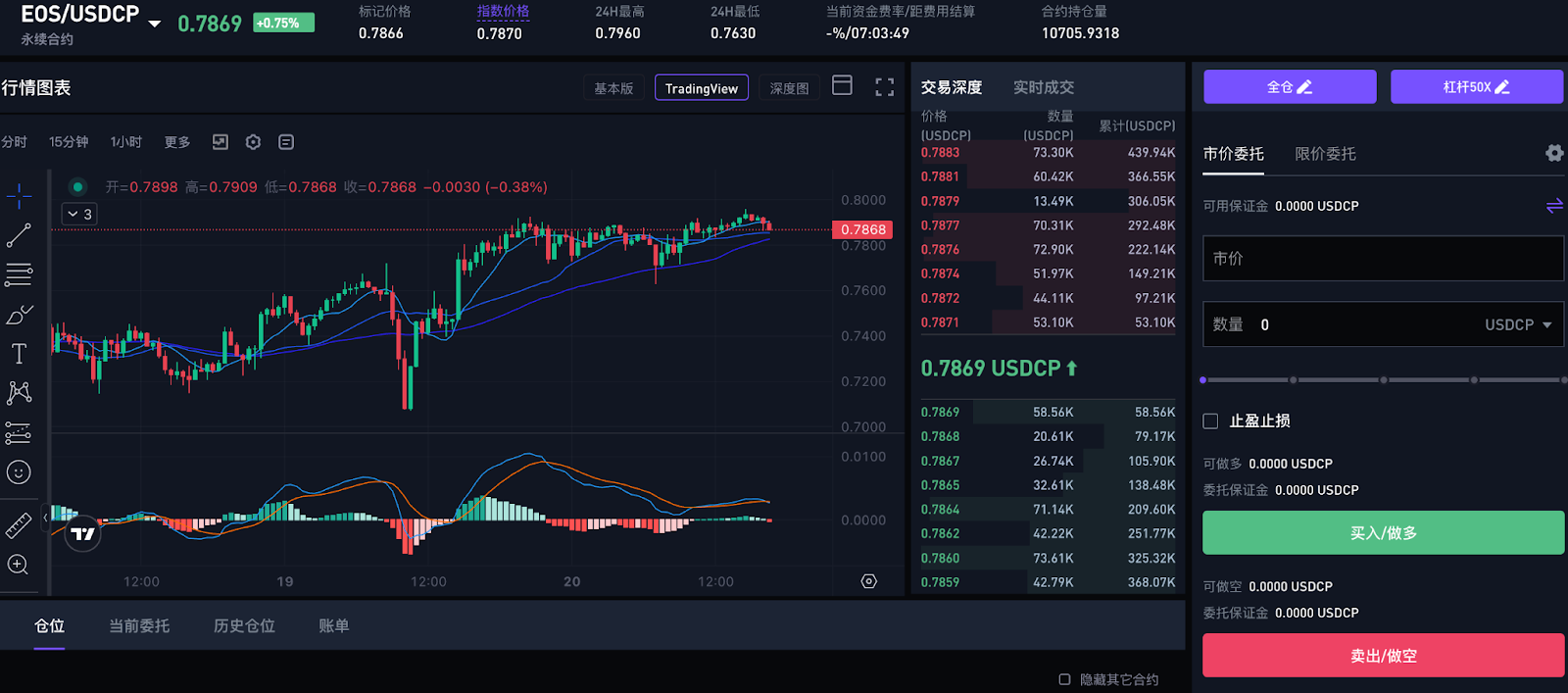Select the crosshair cursor tool

[x=19, y=196]
